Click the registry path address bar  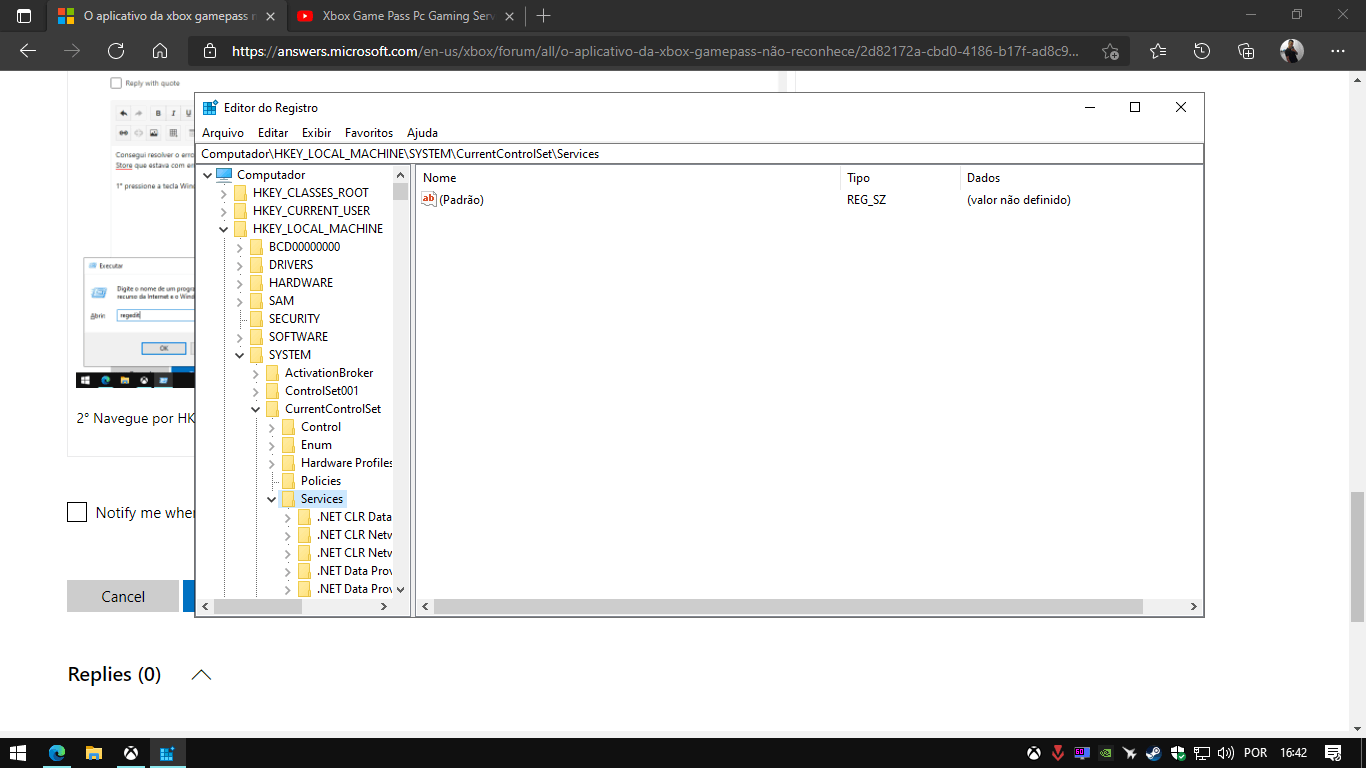point(700,154)
